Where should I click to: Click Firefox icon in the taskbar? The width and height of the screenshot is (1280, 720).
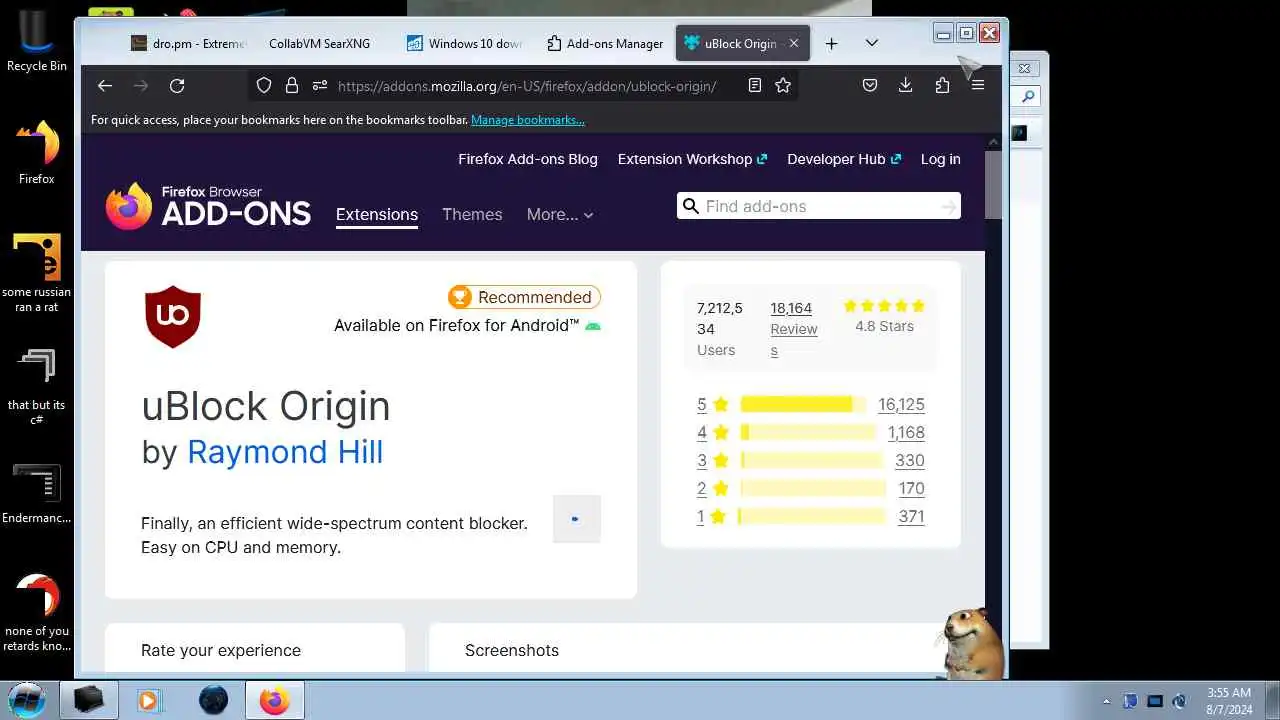tap(275, 700)
